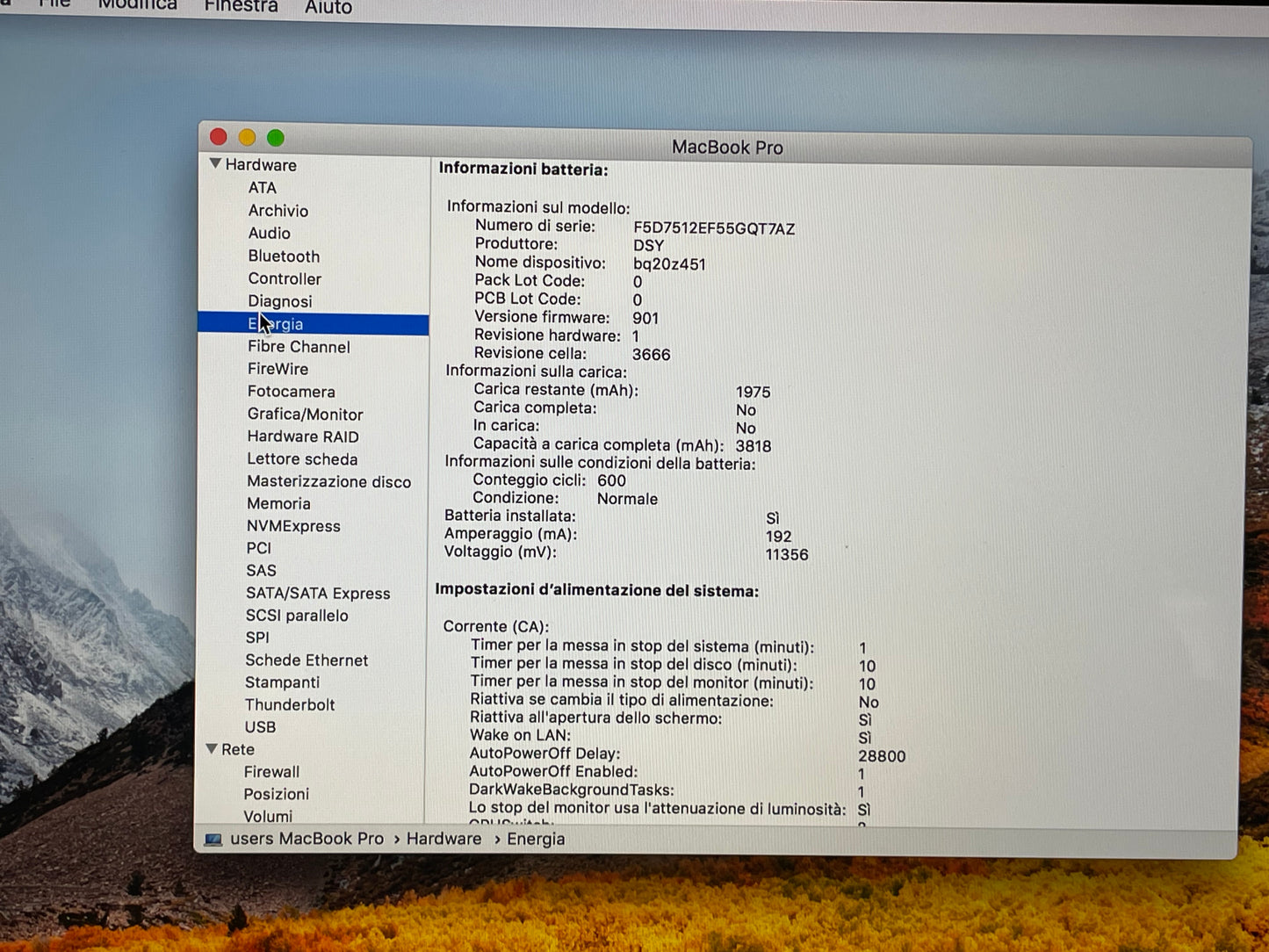Open the Fotocamera entry
The height and width of the screenshot is (952, 1269).
(291, 392)
